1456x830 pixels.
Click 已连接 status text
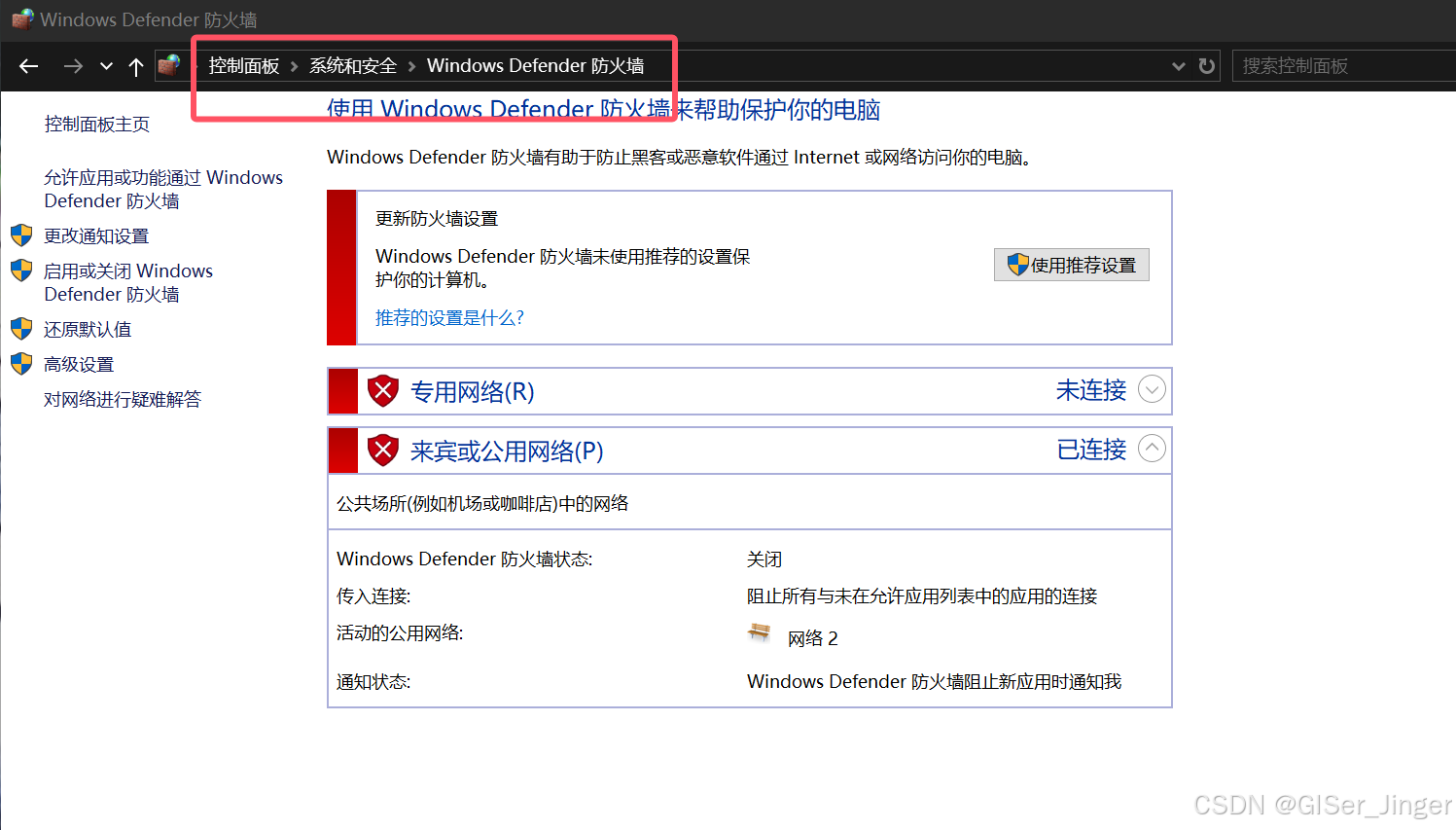(x=1091, y=450)
